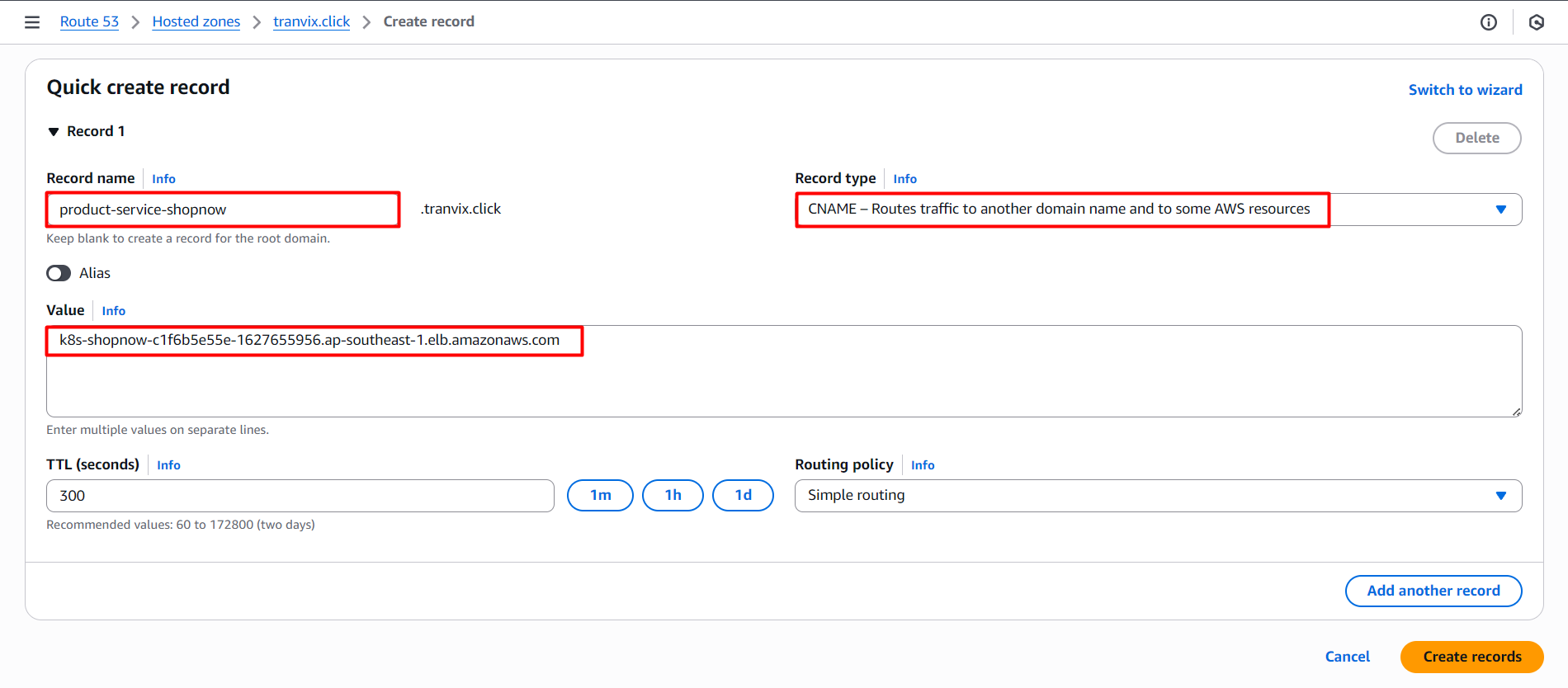This screenshot has height=688, width=1568.
Task: Go to Route 53 breadcrumb
Action: point(89,21)
